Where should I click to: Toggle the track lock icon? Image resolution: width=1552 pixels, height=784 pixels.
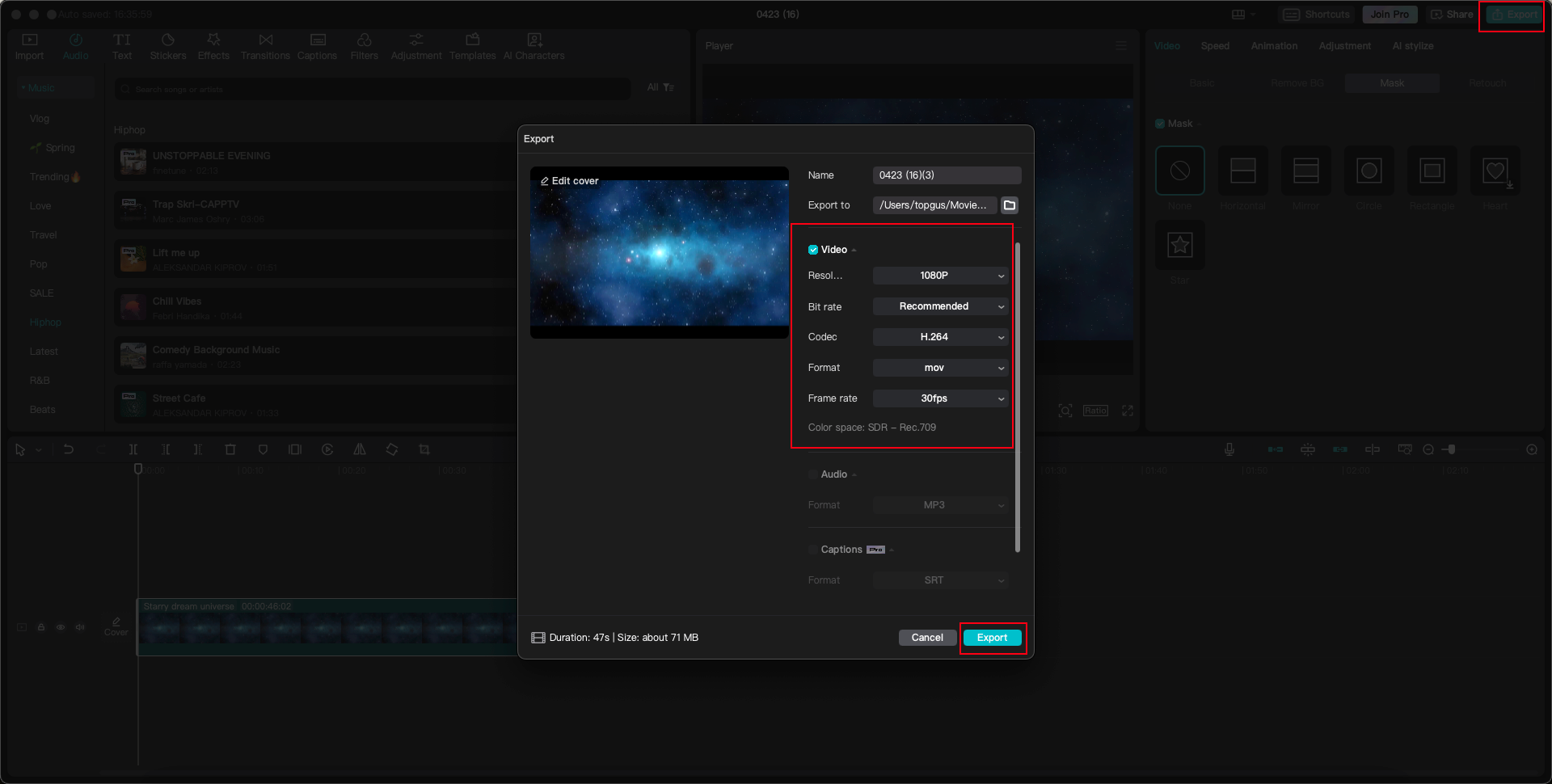coord(41,627)
